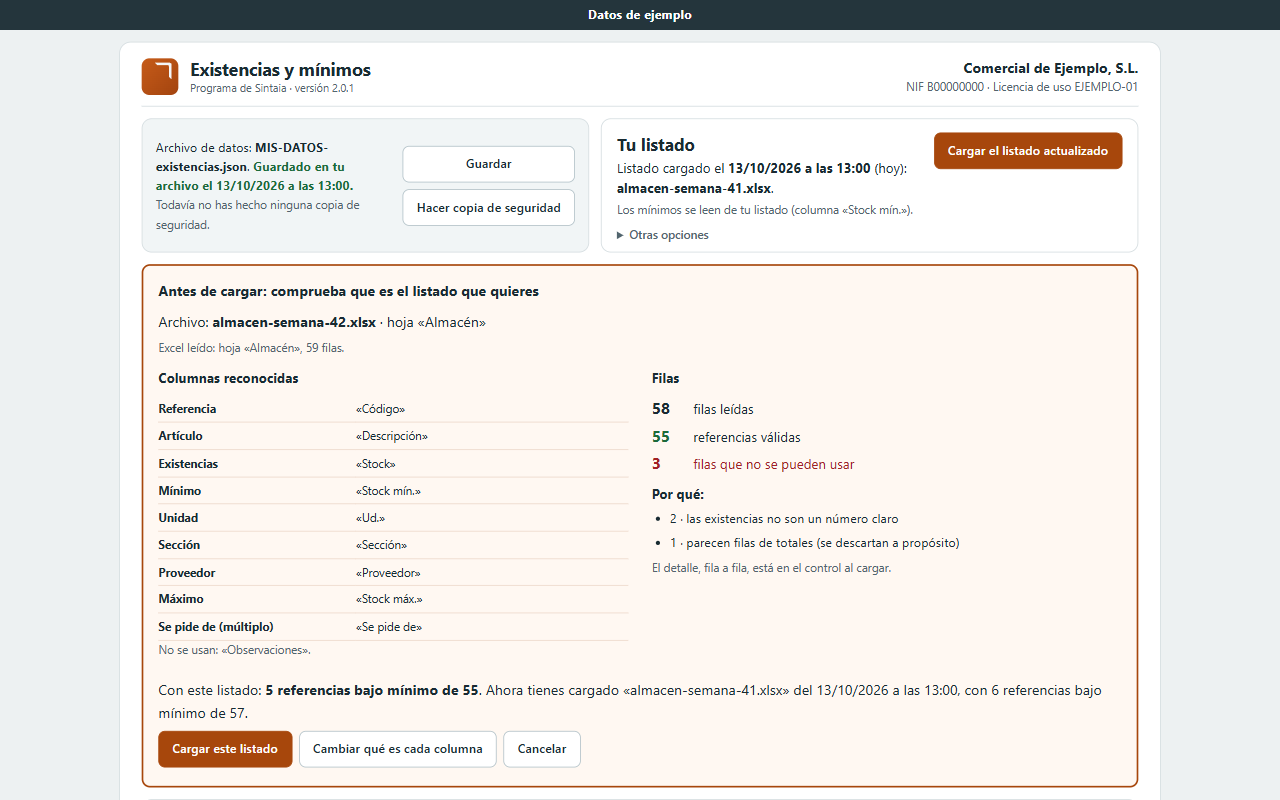Click the «Proveedor» column value
This screenshot has width=1280, height=800.
388,573
